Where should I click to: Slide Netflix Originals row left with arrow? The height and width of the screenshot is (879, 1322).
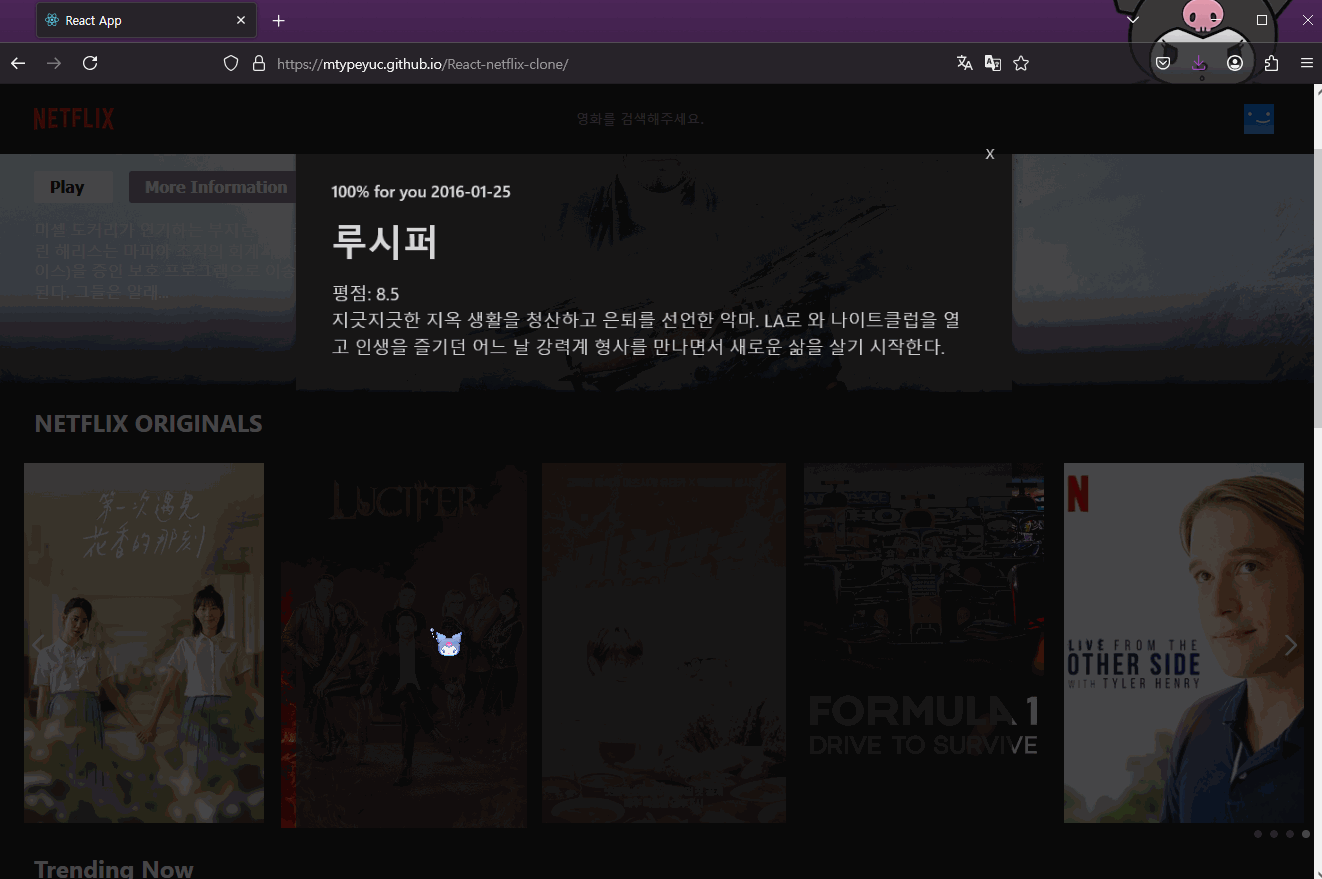38,644
